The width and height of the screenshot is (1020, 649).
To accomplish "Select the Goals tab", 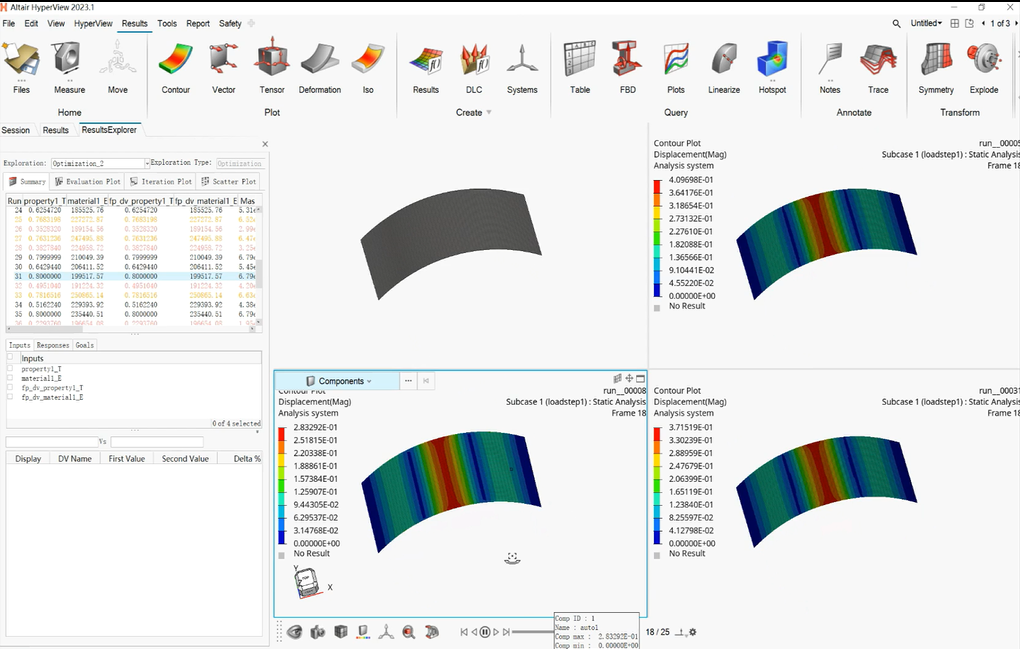I will (85, 345).
